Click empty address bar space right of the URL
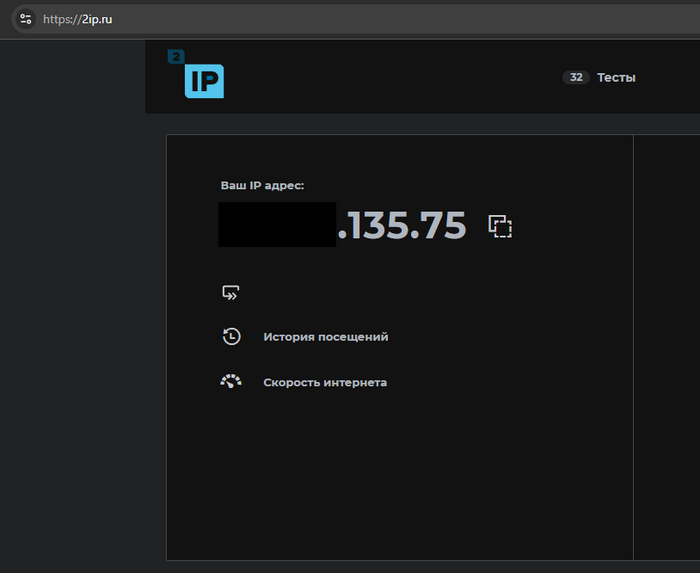Screen dimensions: 700x573 click(400, 19)
